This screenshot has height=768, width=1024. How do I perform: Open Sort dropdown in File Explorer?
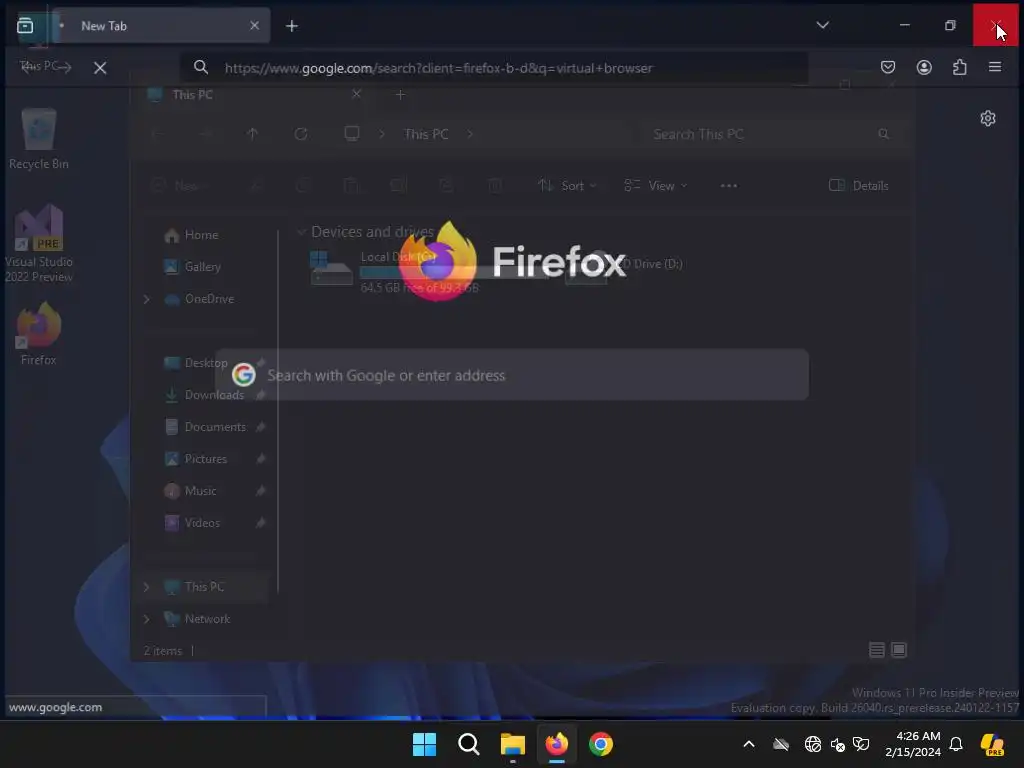pos(567,185)
